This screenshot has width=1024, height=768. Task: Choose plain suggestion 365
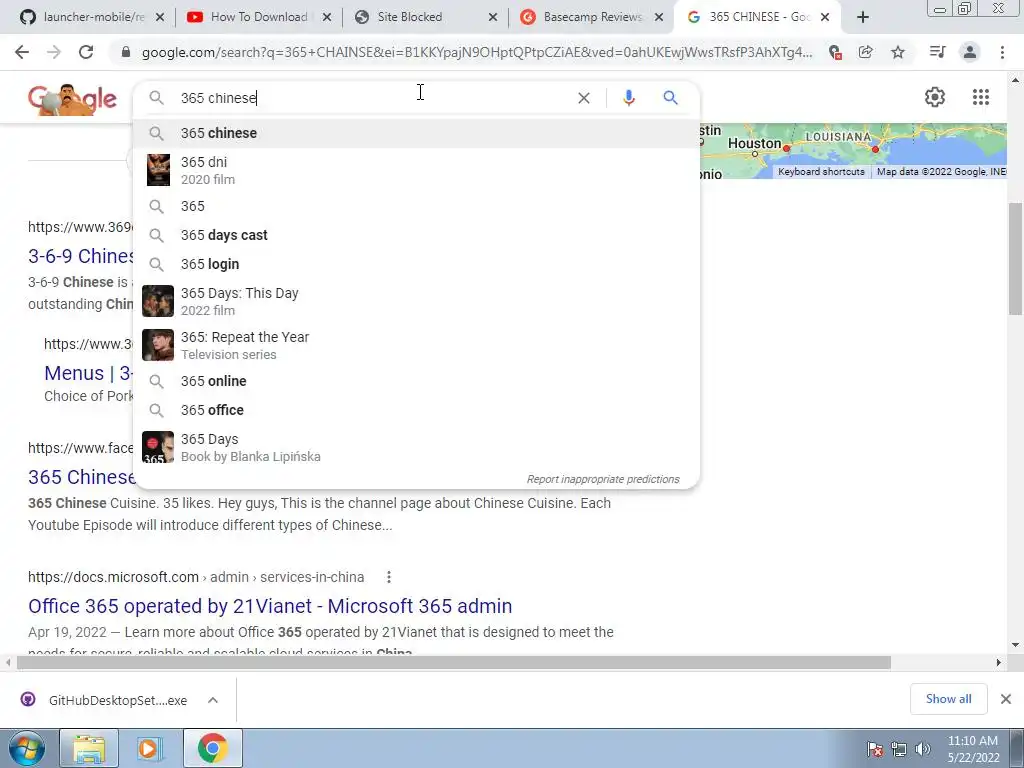tap(416, 206)
